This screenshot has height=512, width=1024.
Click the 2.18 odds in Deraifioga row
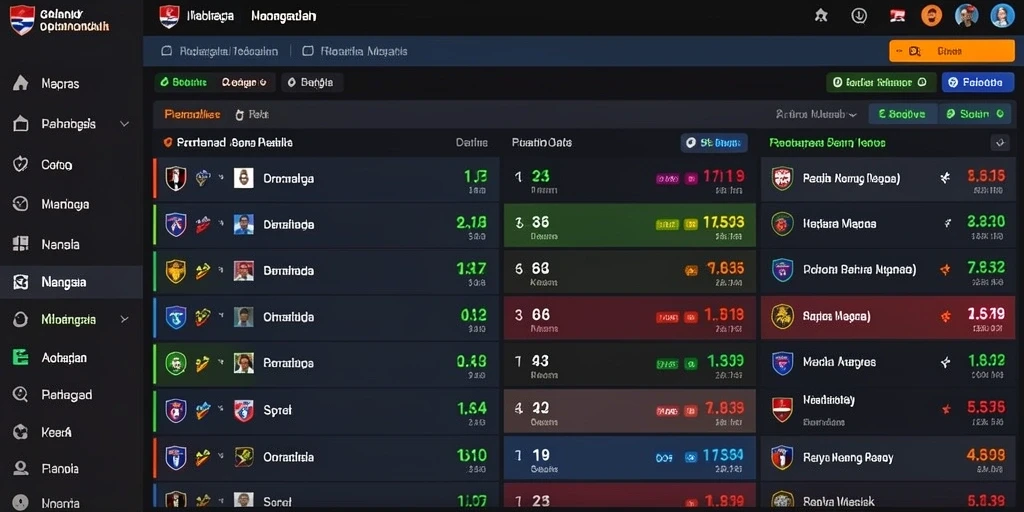(x=471, y=223)
